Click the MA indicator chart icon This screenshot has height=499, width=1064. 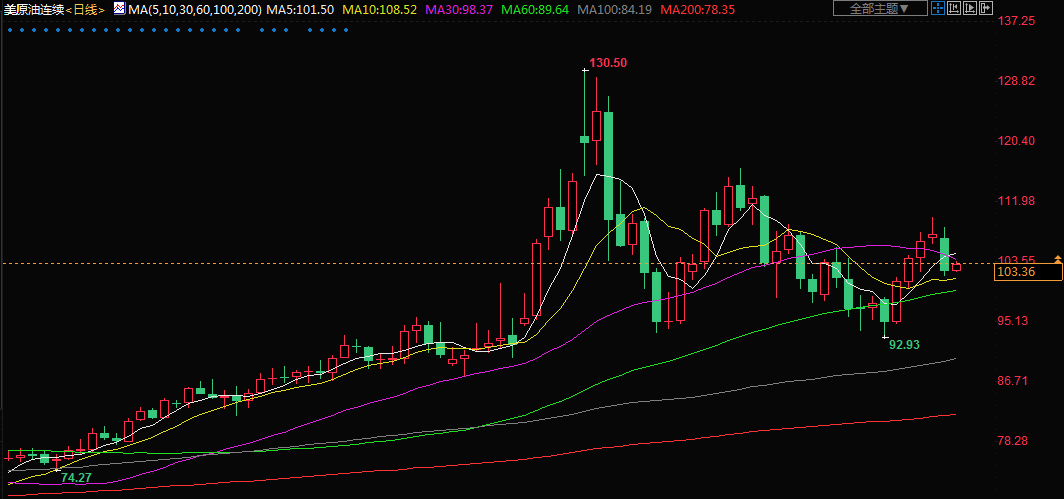click(x=119, y=9)
